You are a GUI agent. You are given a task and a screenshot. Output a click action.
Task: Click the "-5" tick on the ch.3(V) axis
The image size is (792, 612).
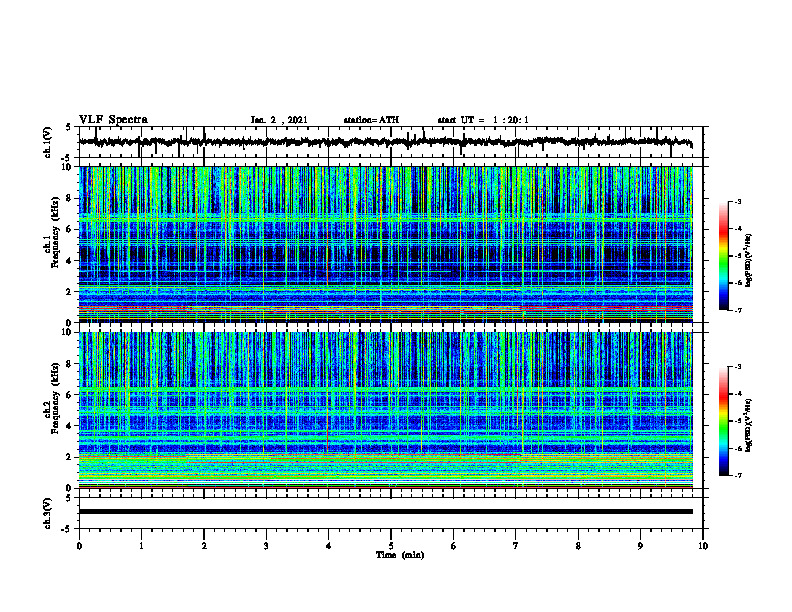point(67,529)
